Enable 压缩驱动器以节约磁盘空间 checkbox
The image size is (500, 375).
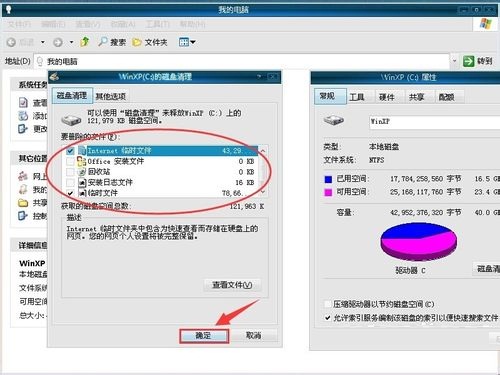pyautogui.click(x=328, y=304)
